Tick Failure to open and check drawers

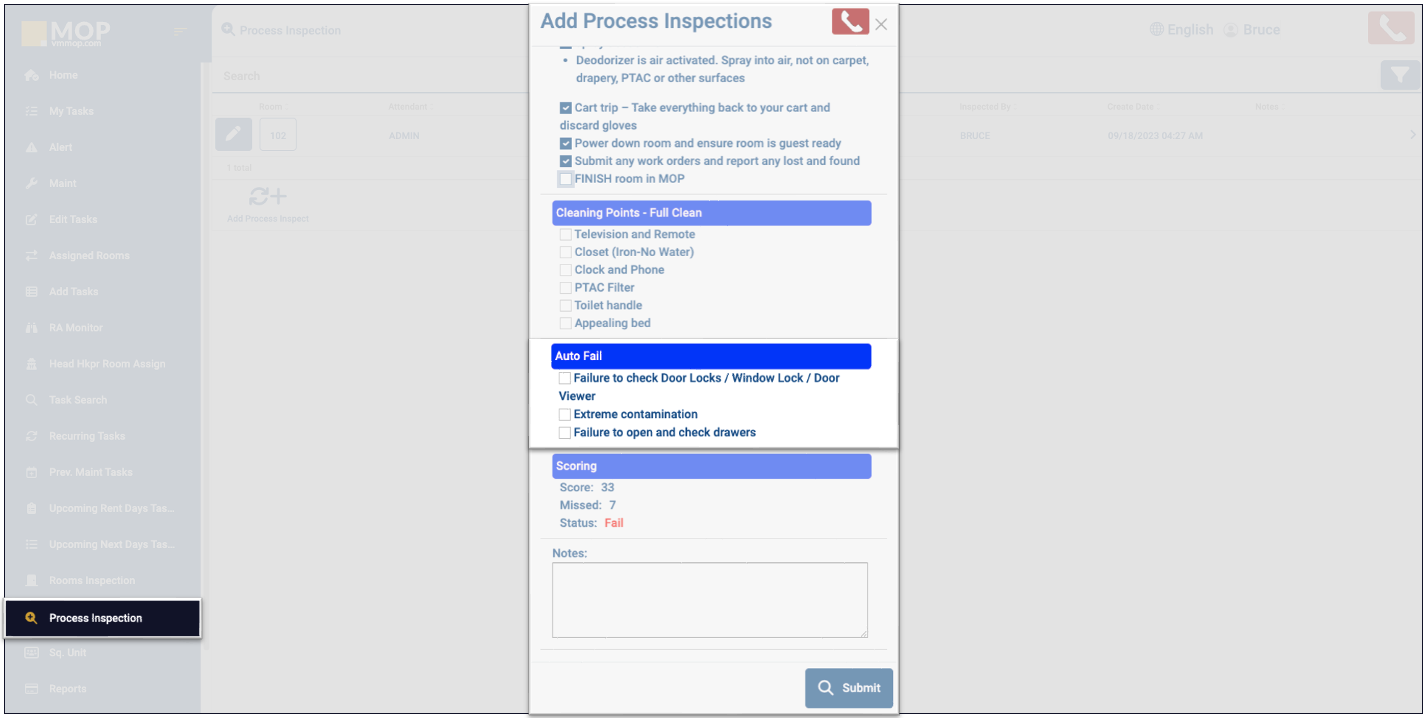(x=565, y=433)
